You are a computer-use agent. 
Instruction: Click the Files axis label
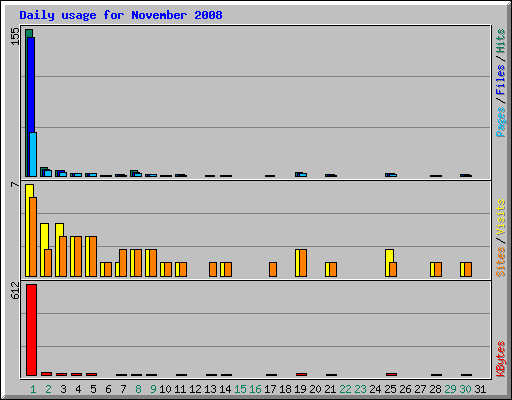pos(500,80)
